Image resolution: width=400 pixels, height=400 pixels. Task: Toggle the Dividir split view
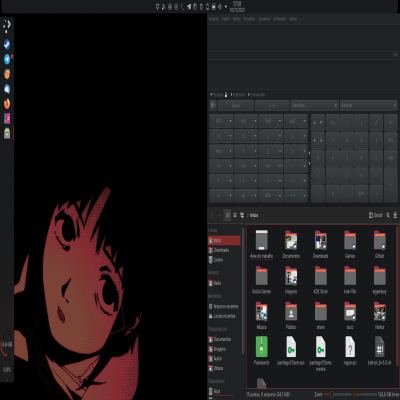(376, 215)
